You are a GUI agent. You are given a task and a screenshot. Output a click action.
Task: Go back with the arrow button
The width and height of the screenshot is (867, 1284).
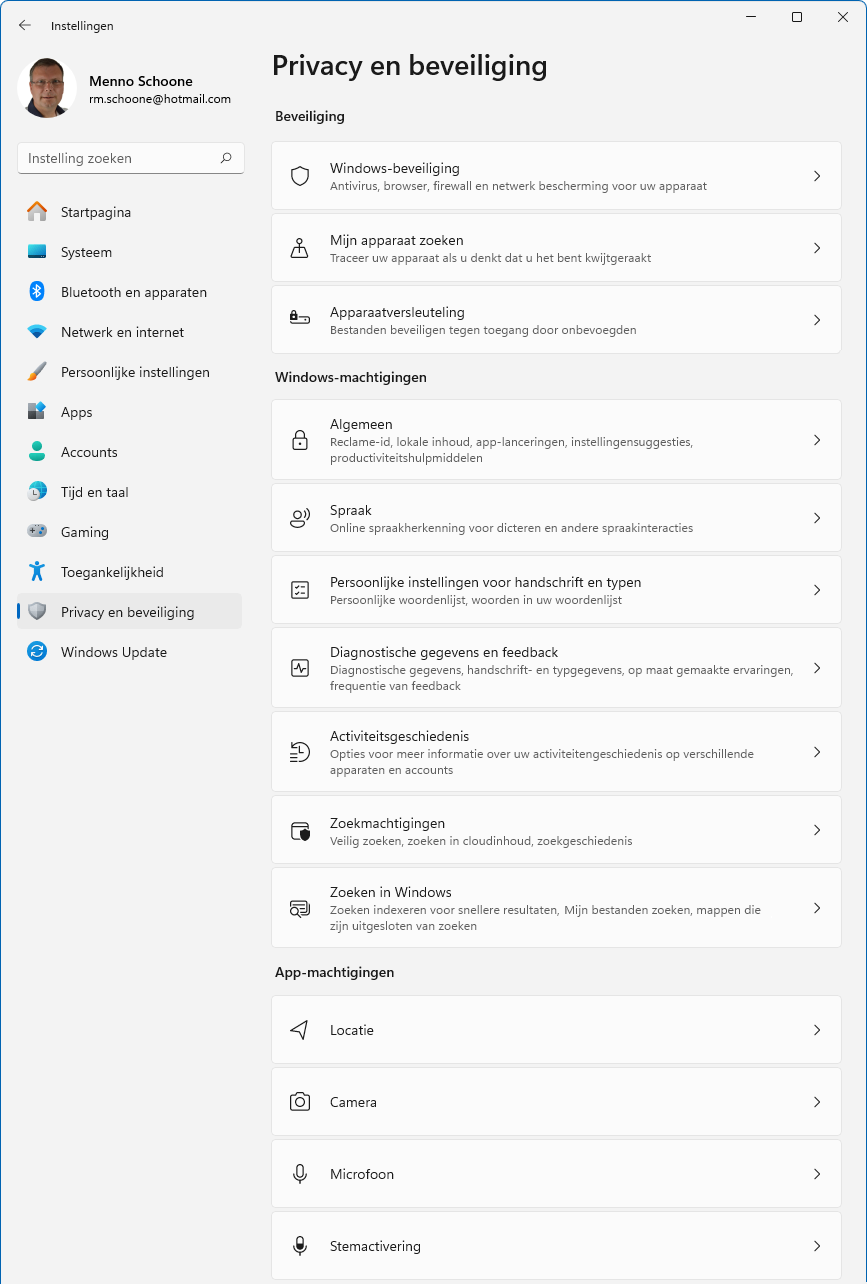coord(25,25)
